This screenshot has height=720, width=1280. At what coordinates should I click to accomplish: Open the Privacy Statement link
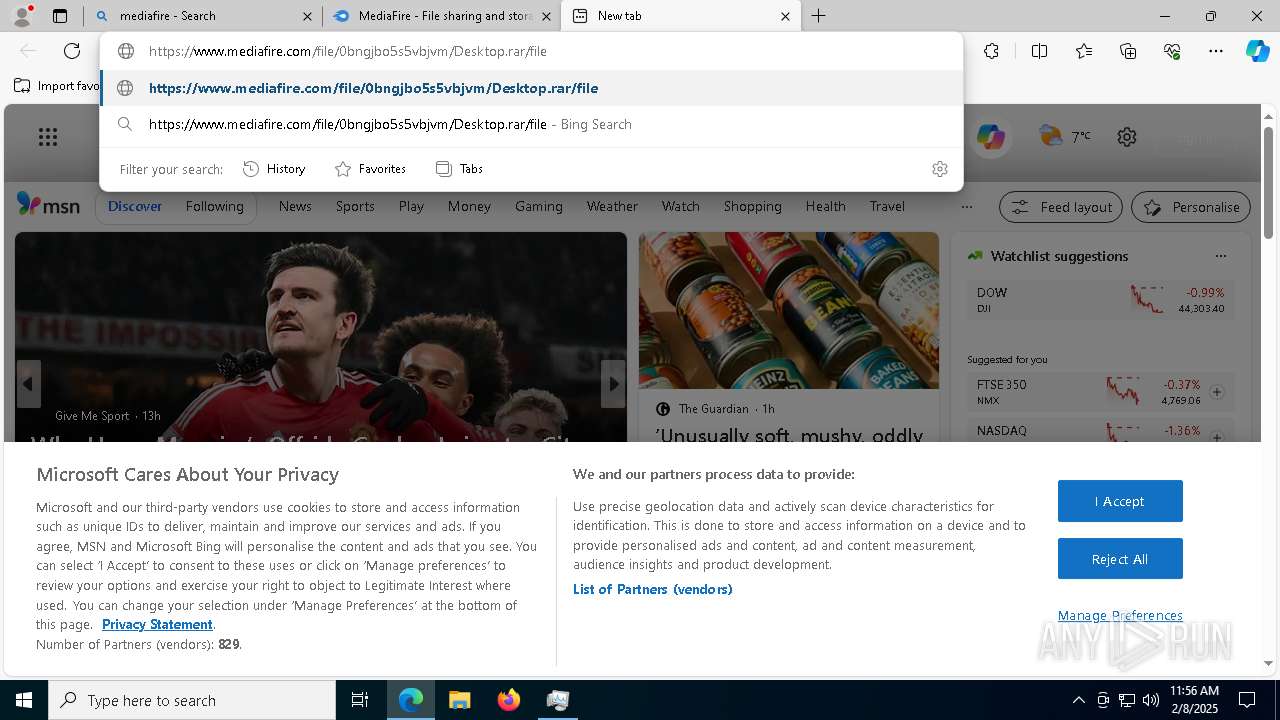(157, 624)
